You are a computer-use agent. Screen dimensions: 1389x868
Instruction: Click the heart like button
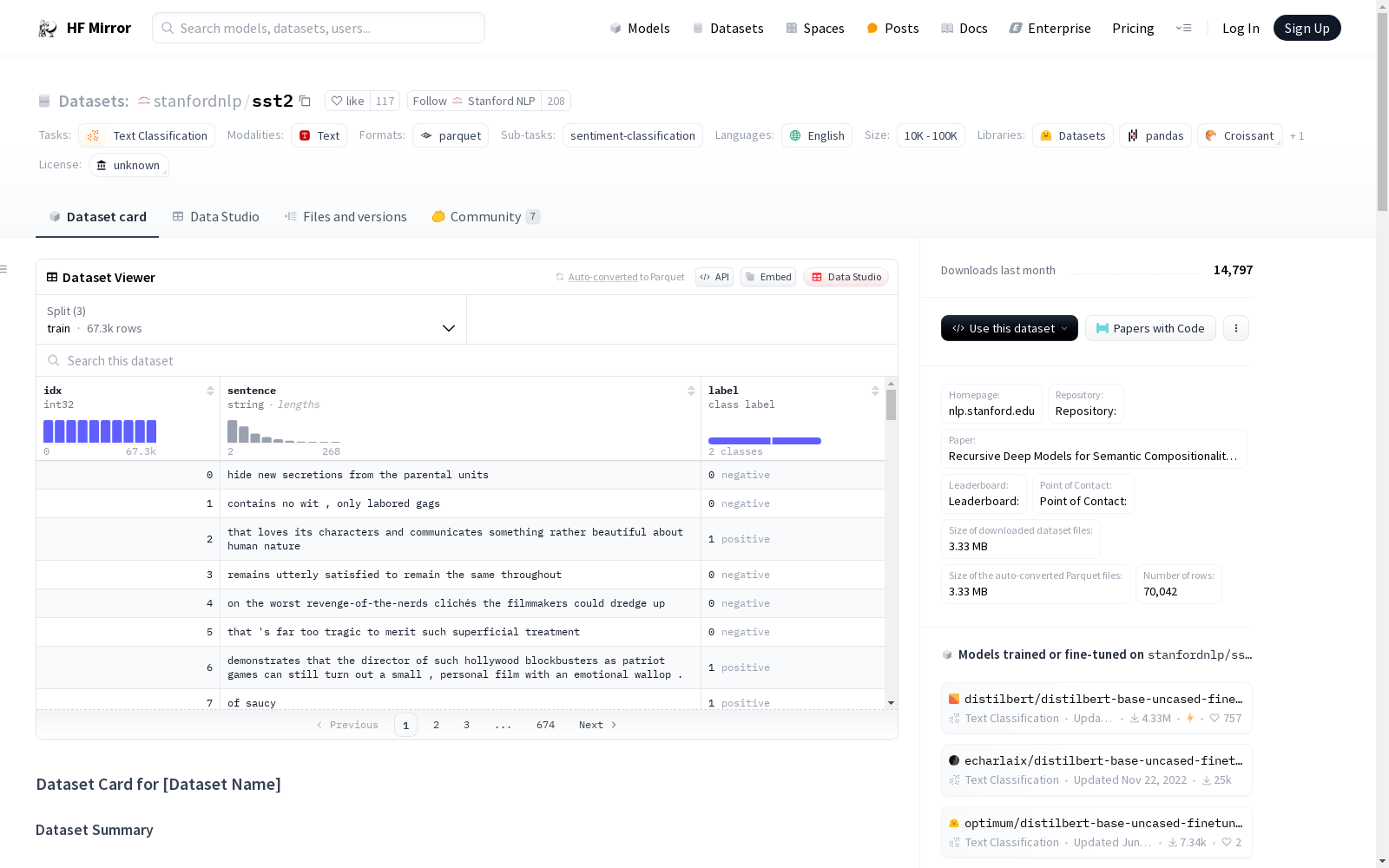pyautogui.click(x=348, y=101)
